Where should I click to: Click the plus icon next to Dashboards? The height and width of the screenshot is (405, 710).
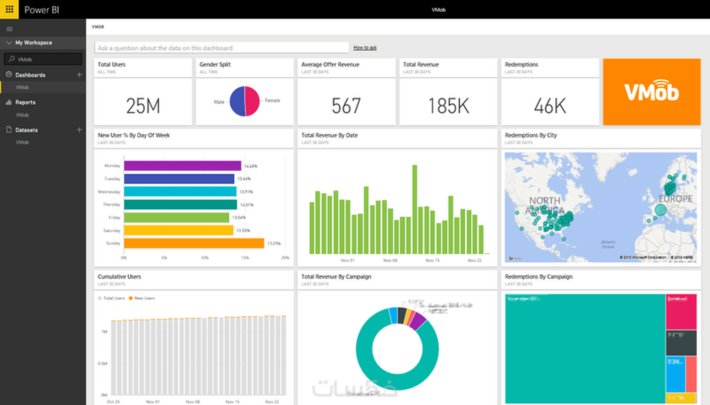pyautogui.click(x=79, y=75)
